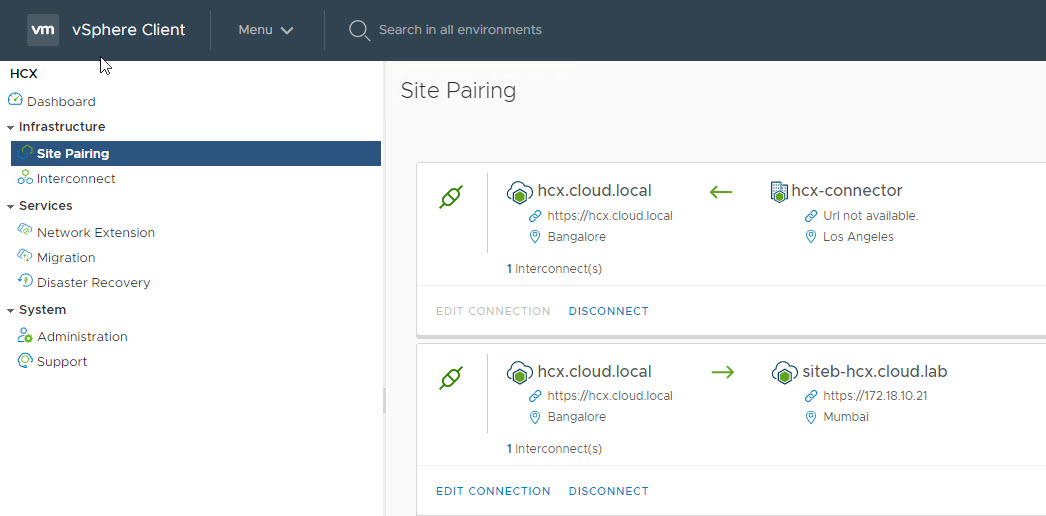Click the hcx-connector building icon
The height and width of the screenshot is (516, 1046).
point(779,191)
